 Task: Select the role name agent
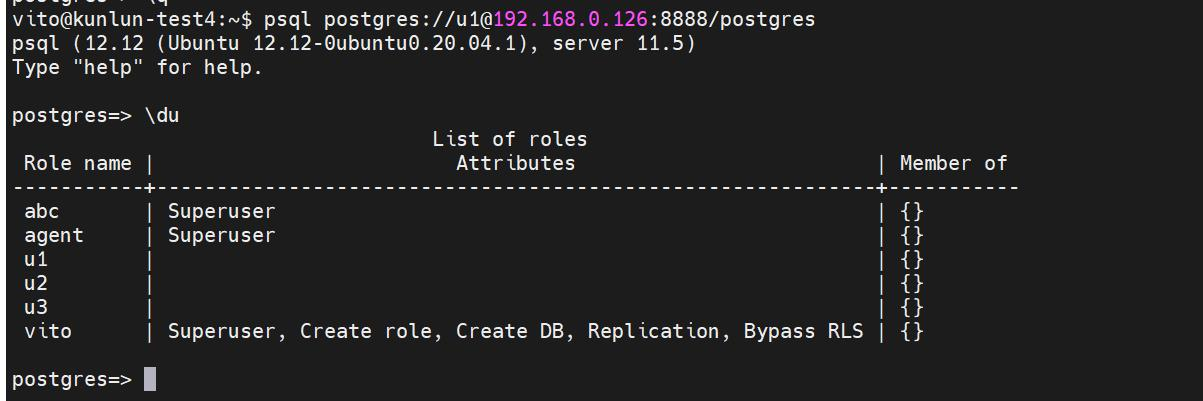tap(54, 236)
